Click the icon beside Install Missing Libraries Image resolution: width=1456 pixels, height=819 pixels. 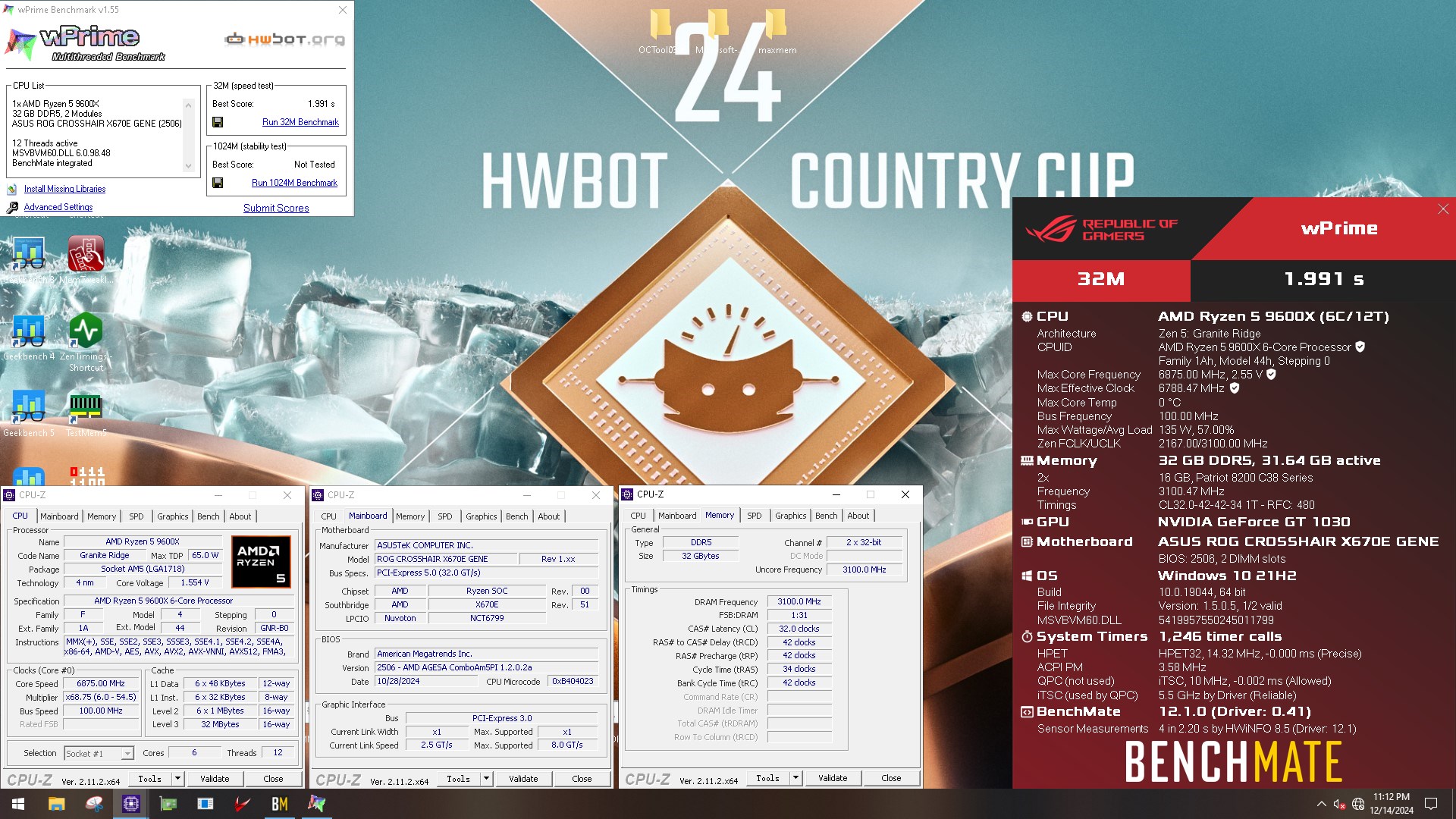coord(12,189)
